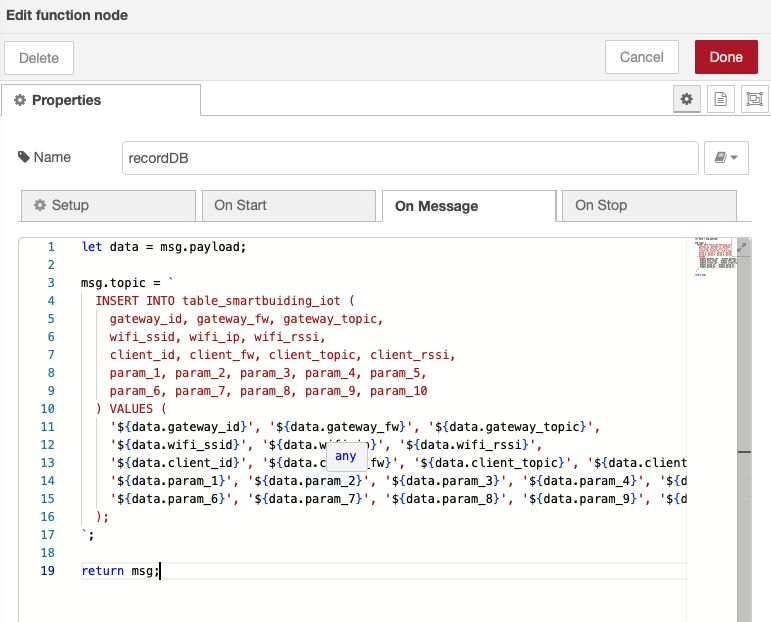Click the 'param_6, param_7, param_8' line

268,391
